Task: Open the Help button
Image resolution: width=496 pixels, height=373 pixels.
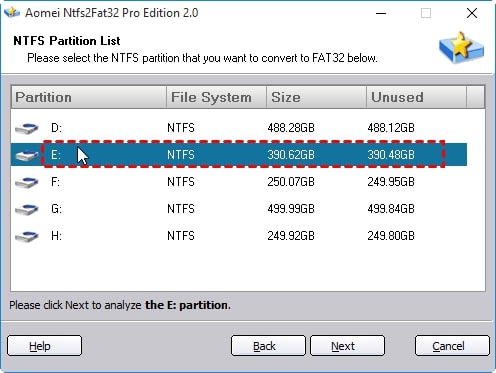Action: pyautogui.click(x=44, y=346)
